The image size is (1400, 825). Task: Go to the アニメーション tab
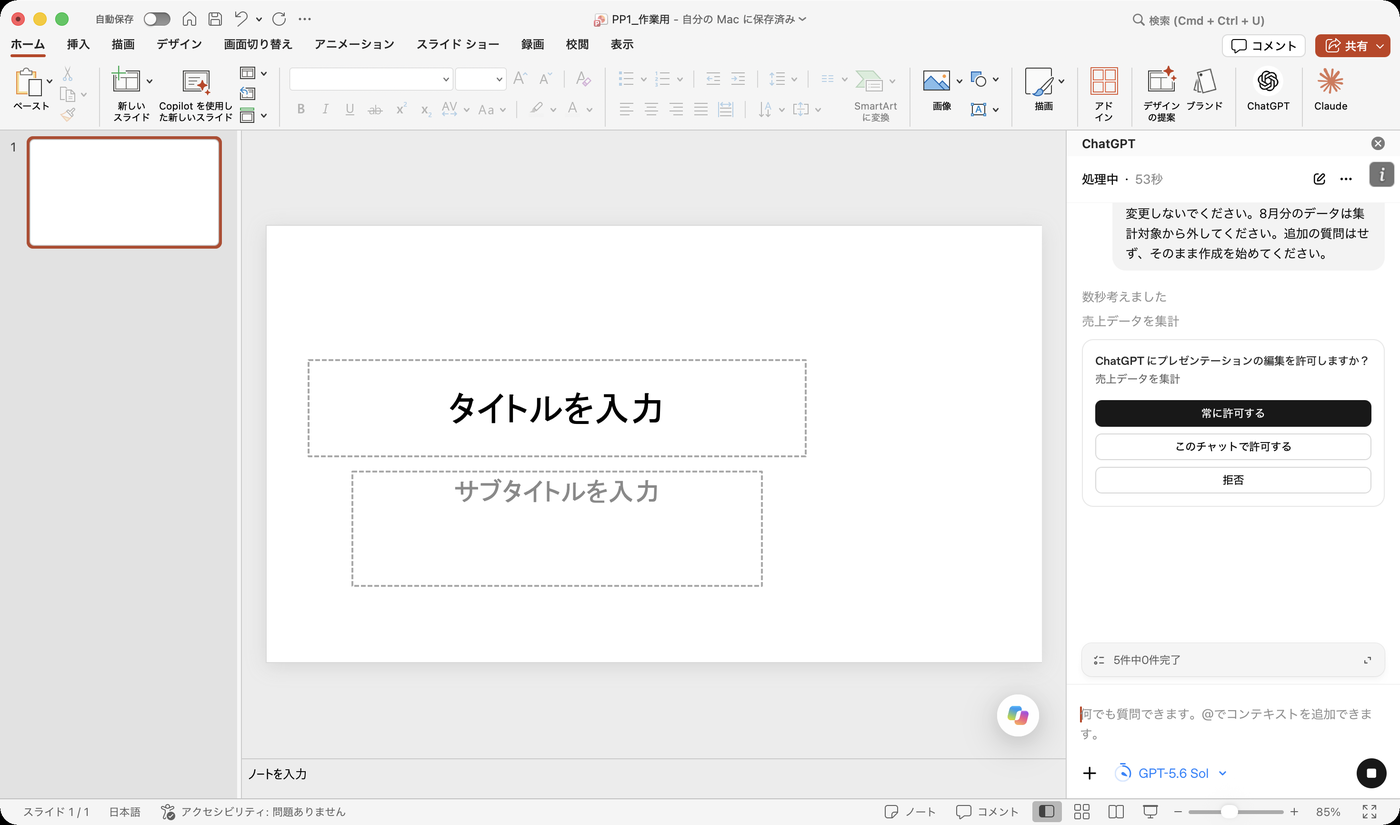(x=354, y=44)
